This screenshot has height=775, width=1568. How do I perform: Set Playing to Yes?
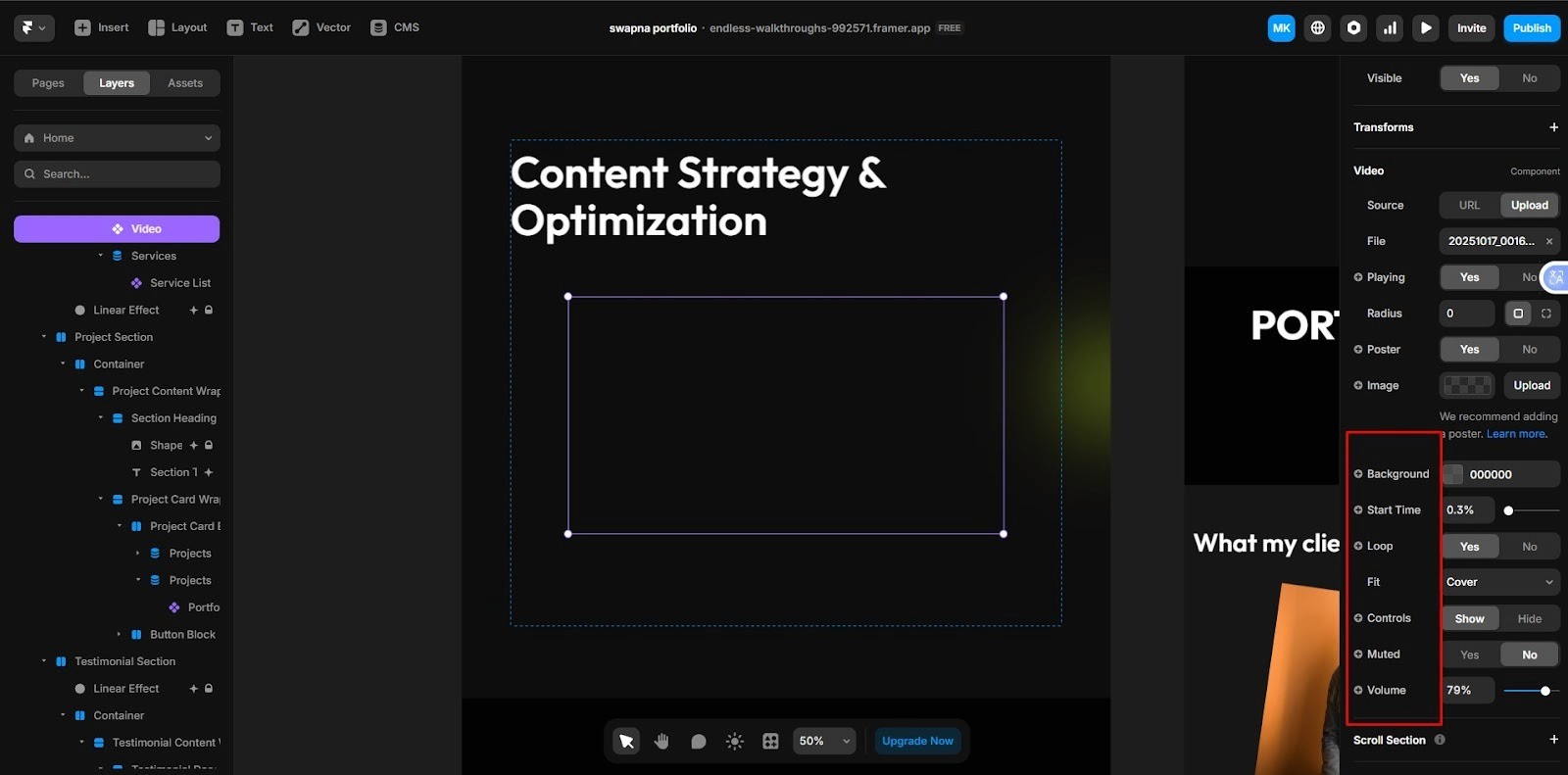[1470, 277]
